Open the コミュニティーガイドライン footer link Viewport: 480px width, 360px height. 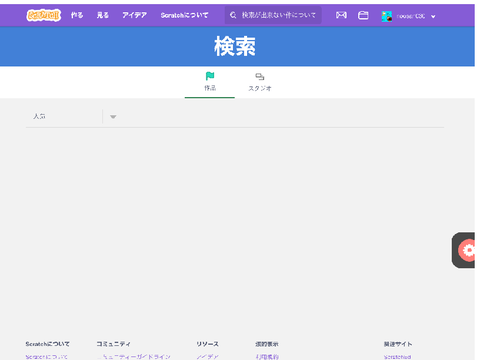tap(134, 357)
